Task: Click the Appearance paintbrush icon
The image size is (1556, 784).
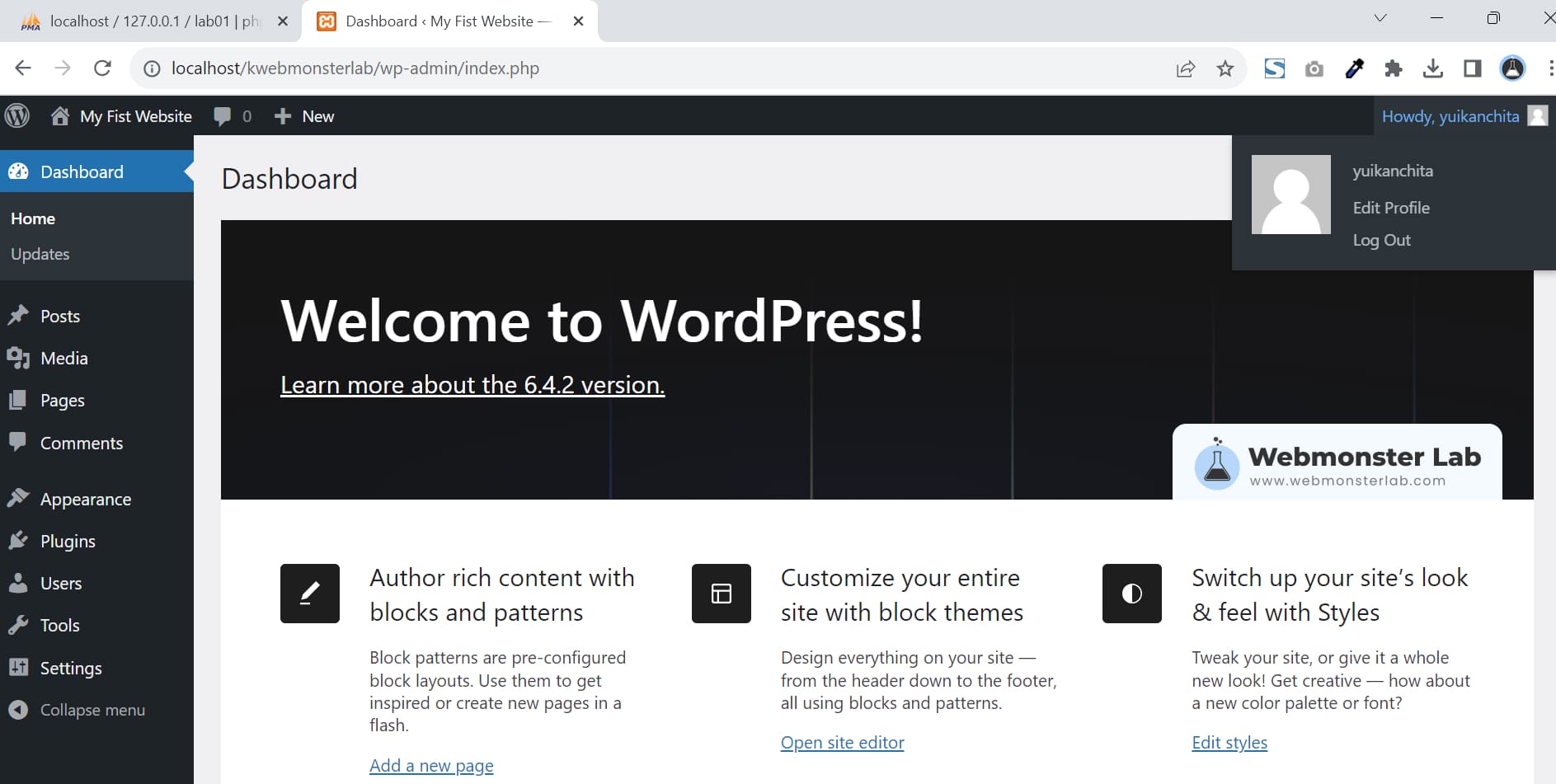Action: (18, 499)
